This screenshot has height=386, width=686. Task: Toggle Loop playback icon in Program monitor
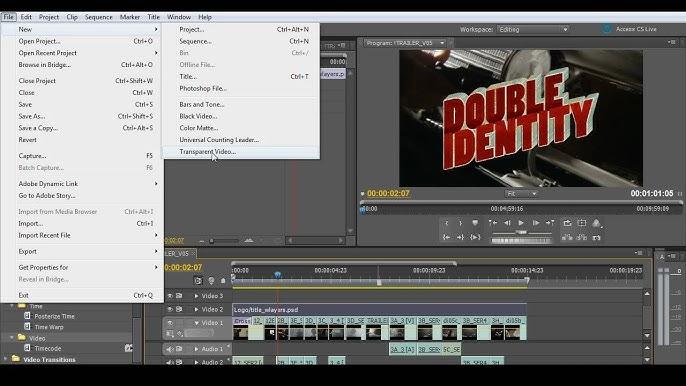point(567,223)
